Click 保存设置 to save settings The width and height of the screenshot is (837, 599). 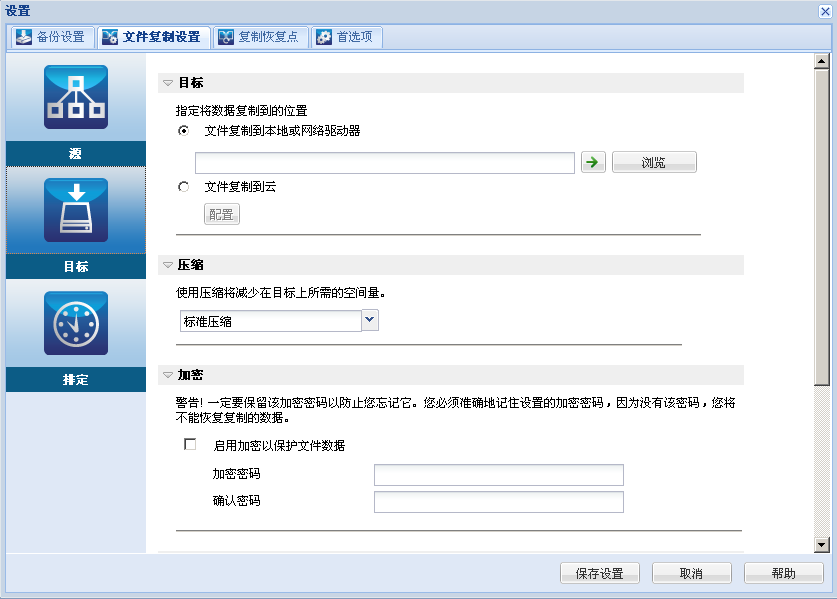[599, 573]
